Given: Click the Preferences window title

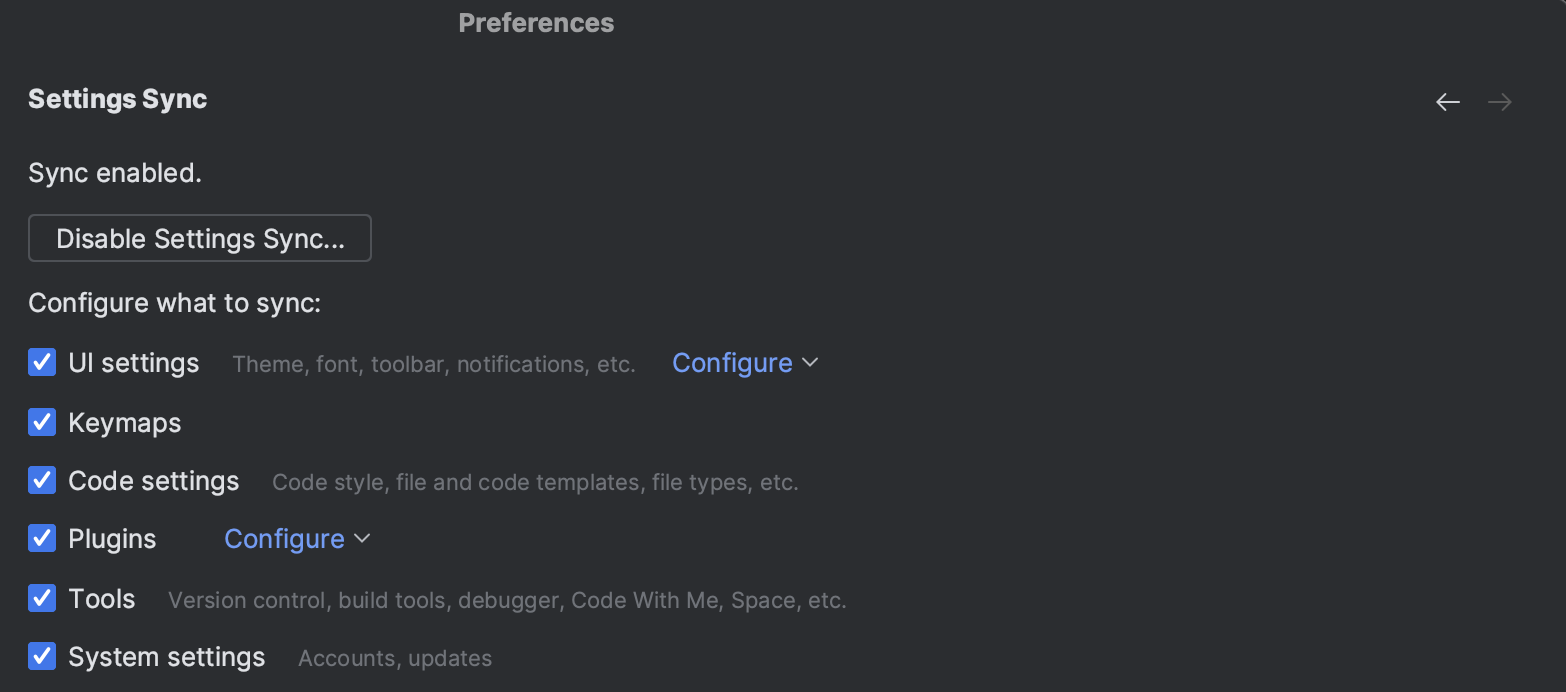Looking at the screenshot, I should 536,23.
